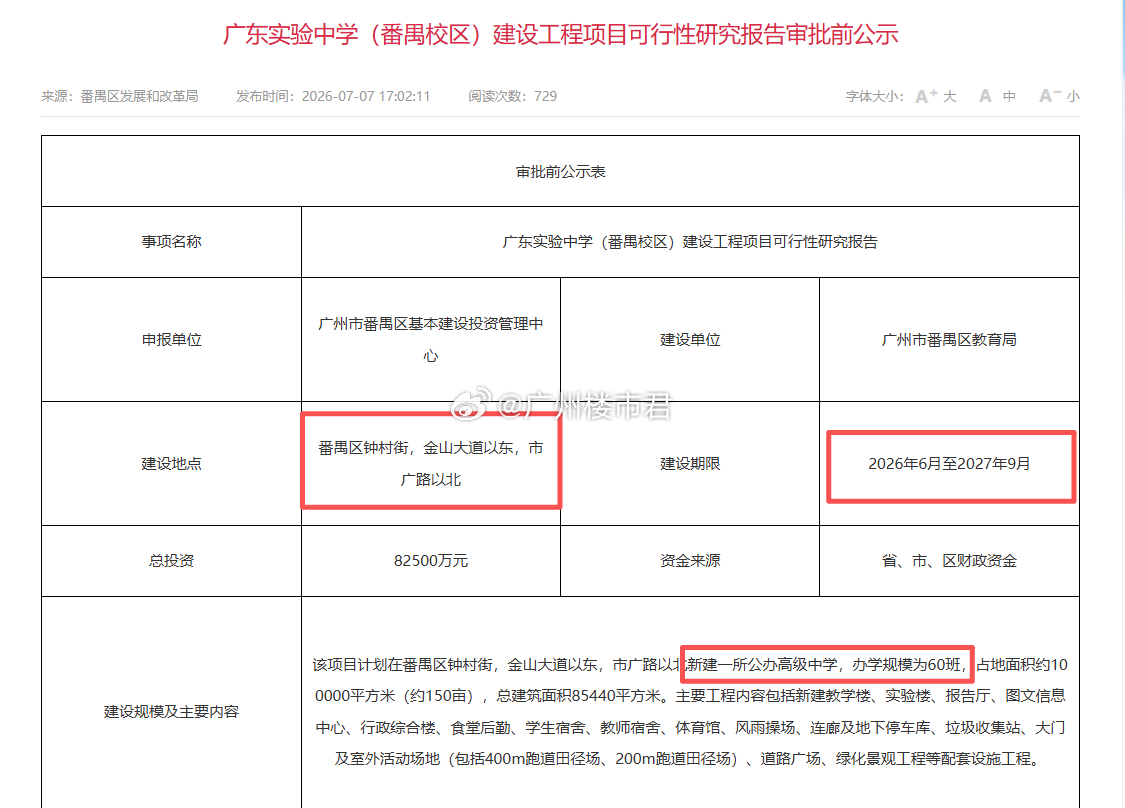Click table header 审批前公示表

tap(560, 172)
